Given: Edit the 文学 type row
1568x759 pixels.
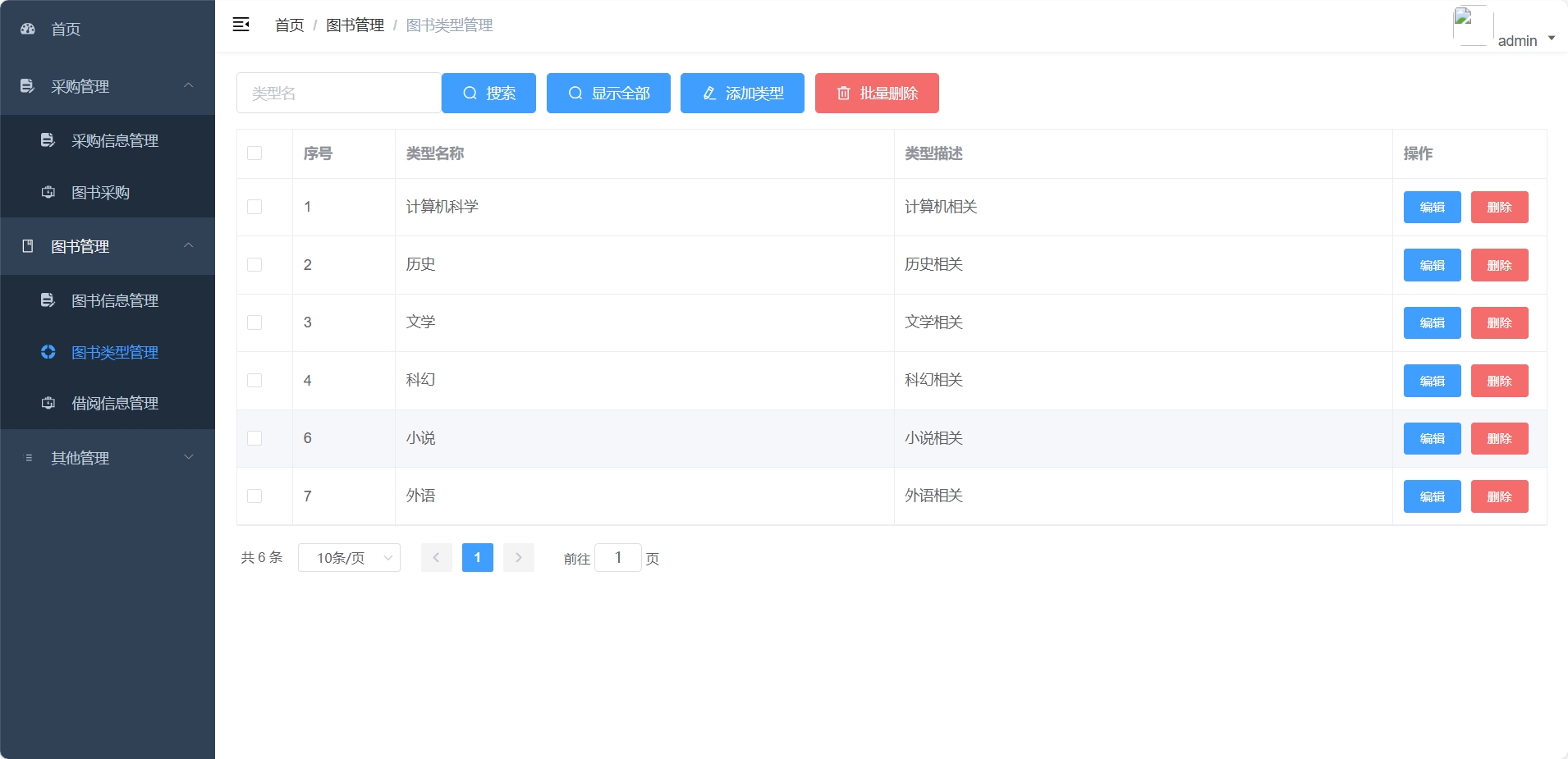Looking at the screenshot, I should (x=1432, y=322).
